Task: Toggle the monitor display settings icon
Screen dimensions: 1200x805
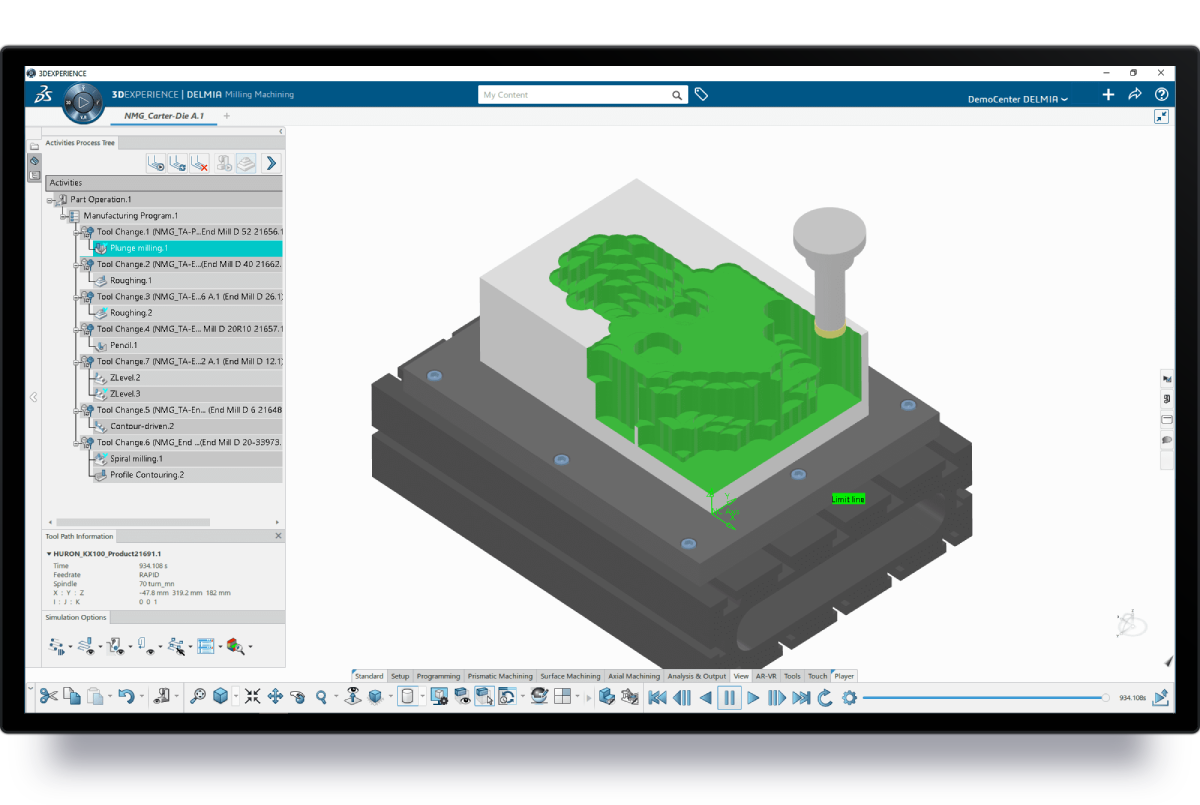Action: [438, 697]
